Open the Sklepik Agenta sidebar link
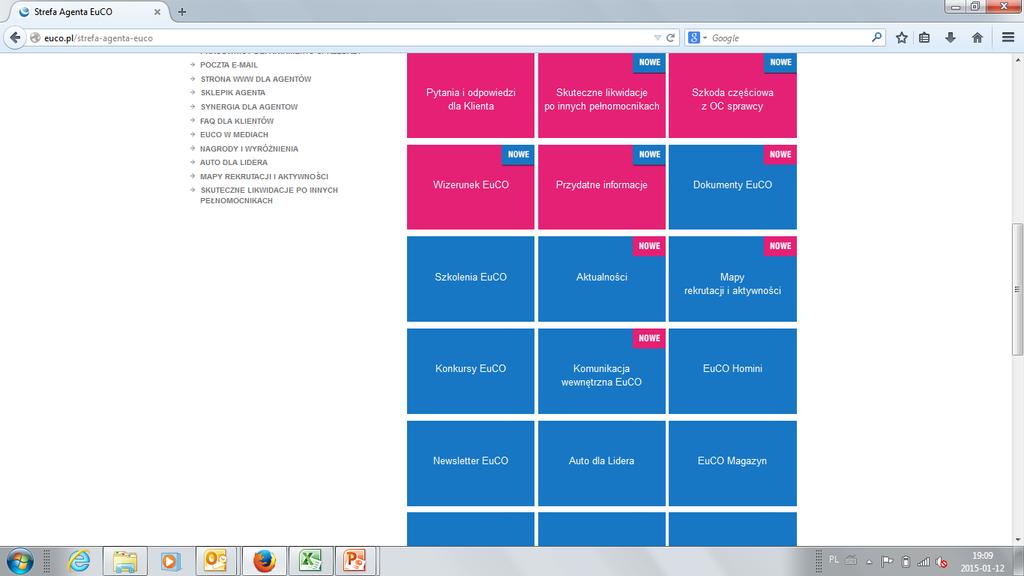The image size is (1024, 576). [x=232, y=93]
